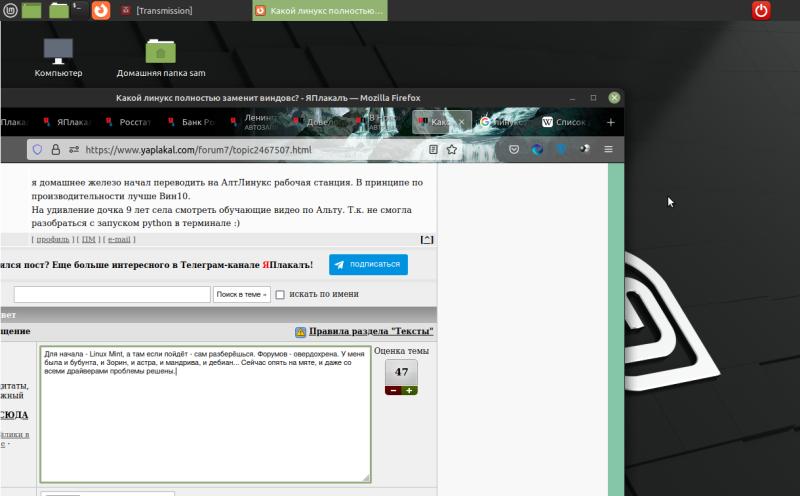Open the Поиск в теме dropdown
This screenshot has height=496, width=800.
(242, 294)
